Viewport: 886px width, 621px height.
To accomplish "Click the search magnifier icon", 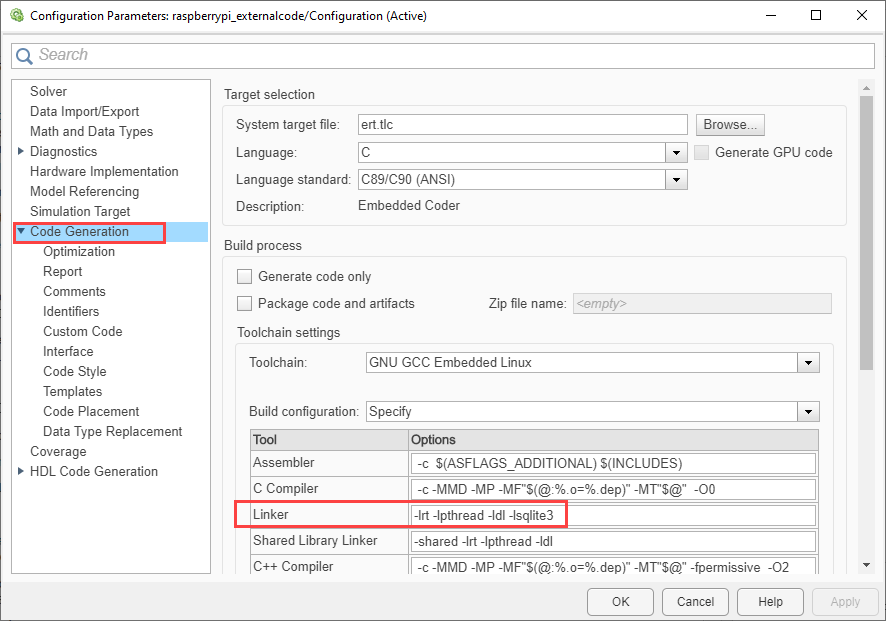I will pyautogui.click(x=25, y=55).
